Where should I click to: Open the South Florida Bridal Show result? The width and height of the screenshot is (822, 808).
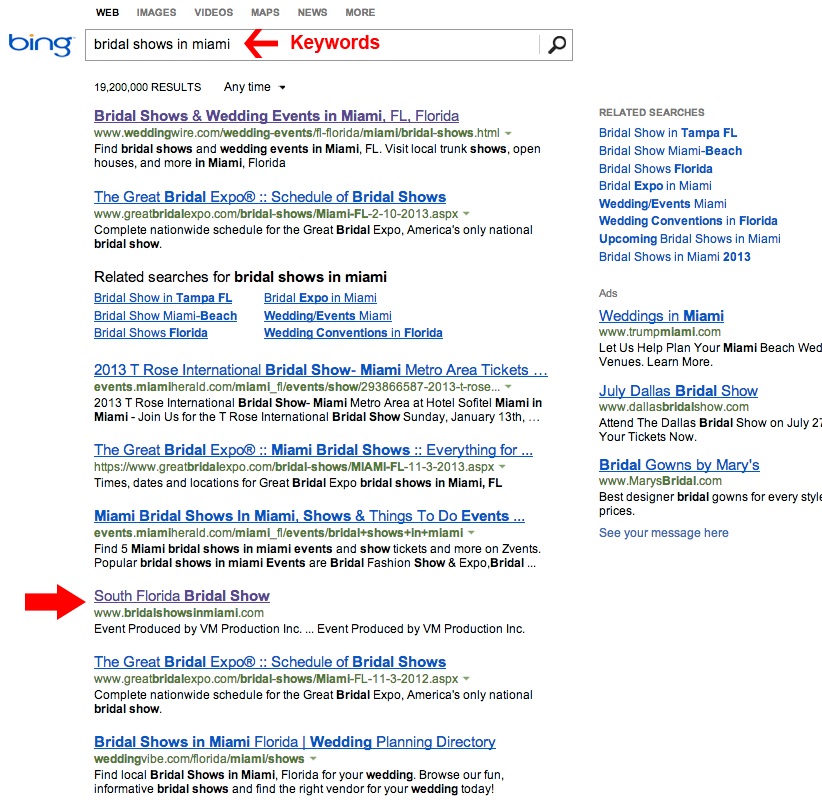182,596
